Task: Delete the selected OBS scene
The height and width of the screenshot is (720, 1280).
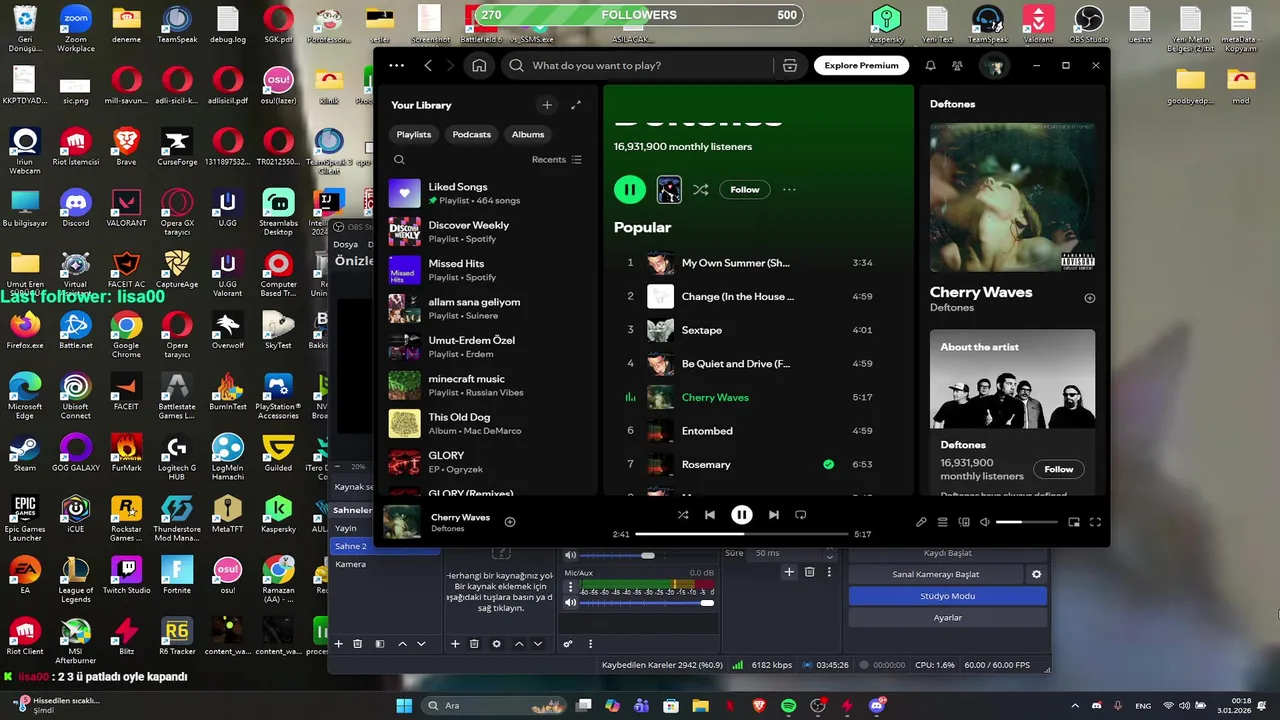Action: coord(358,644)
